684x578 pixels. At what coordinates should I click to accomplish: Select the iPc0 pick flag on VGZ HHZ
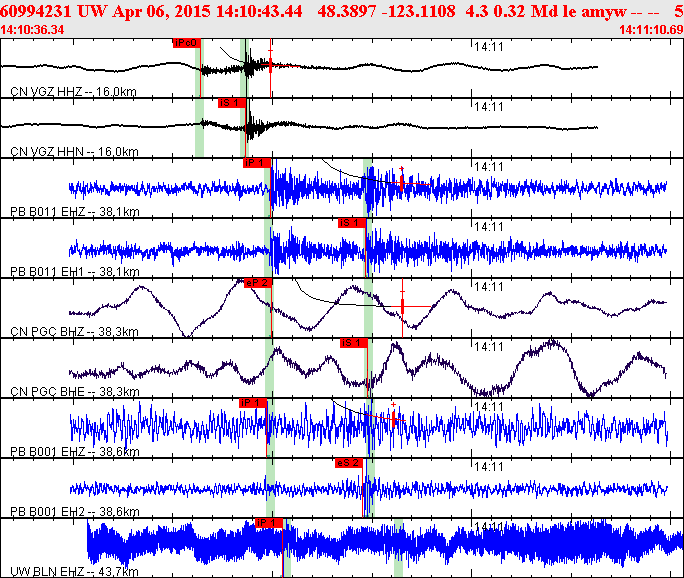pyautogui.click(x=187, y=43)
